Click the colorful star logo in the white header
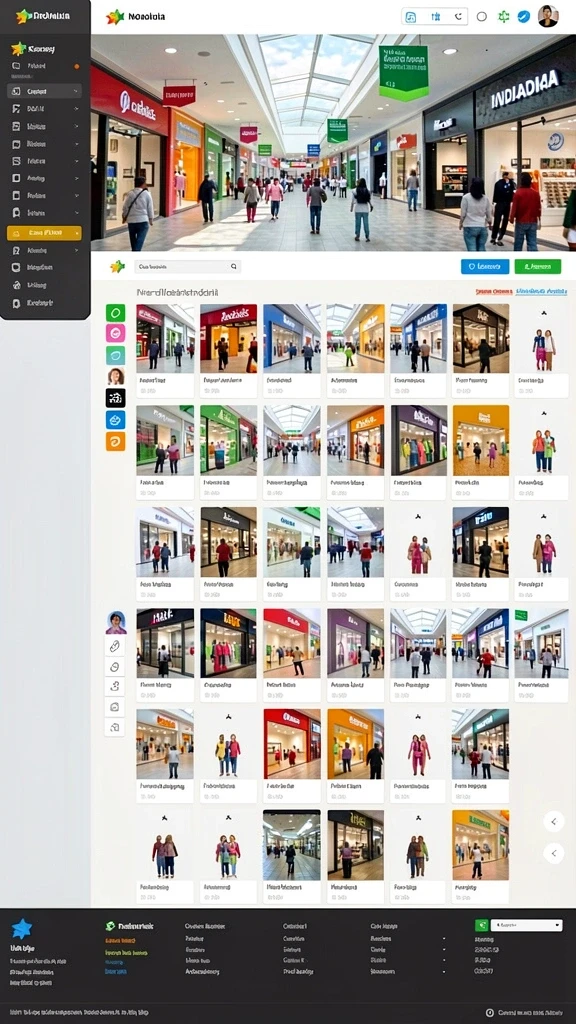576x1024 pixels. pos(115,17)
